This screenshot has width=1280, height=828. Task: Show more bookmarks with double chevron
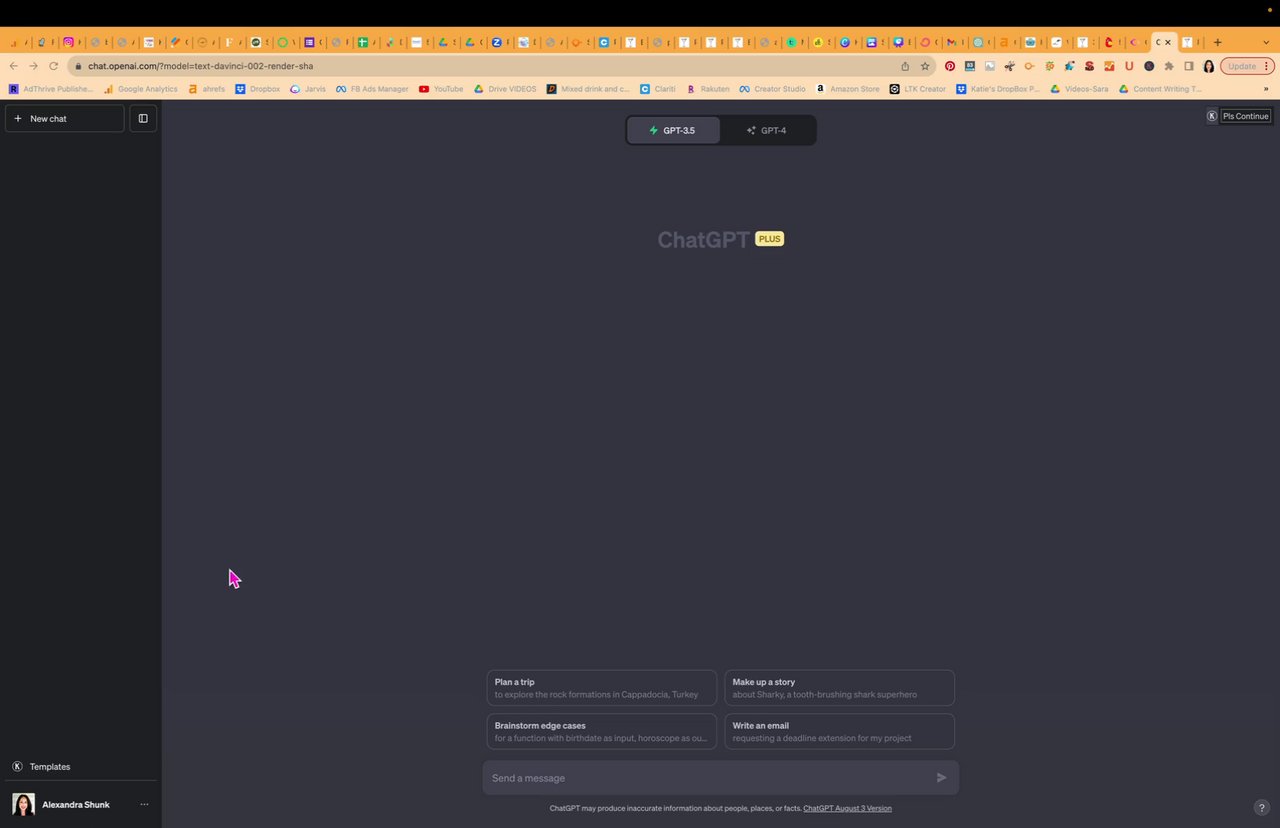tap(1266, 89)
